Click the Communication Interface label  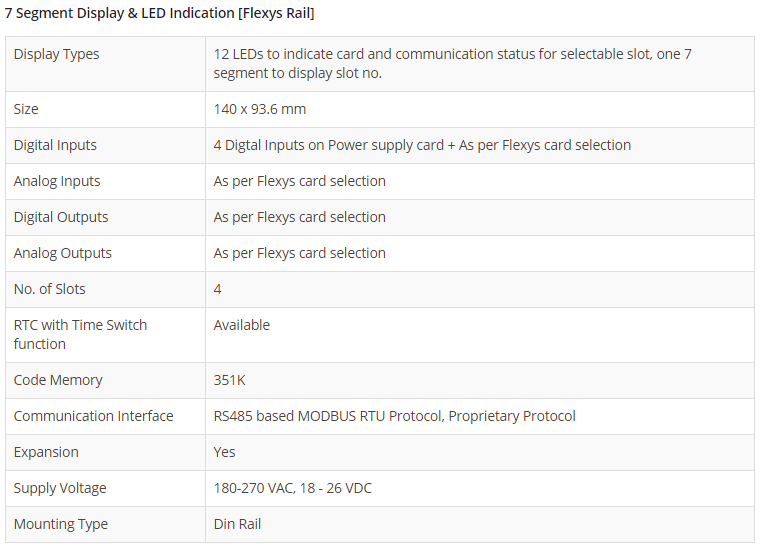tap(93, 416)
